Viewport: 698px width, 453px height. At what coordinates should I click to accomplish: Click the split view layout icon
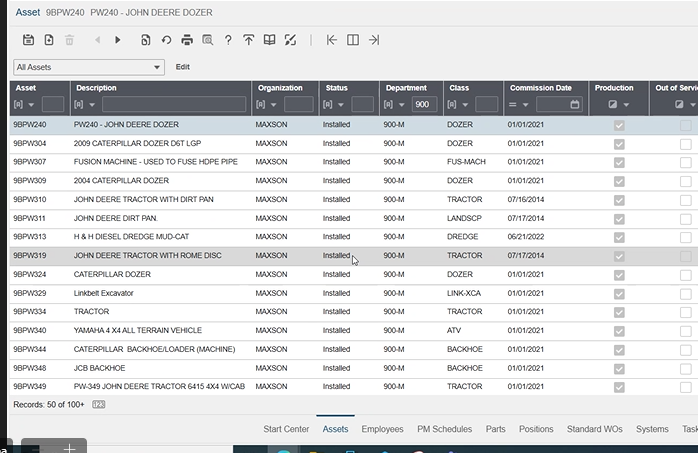coord(353,40)
